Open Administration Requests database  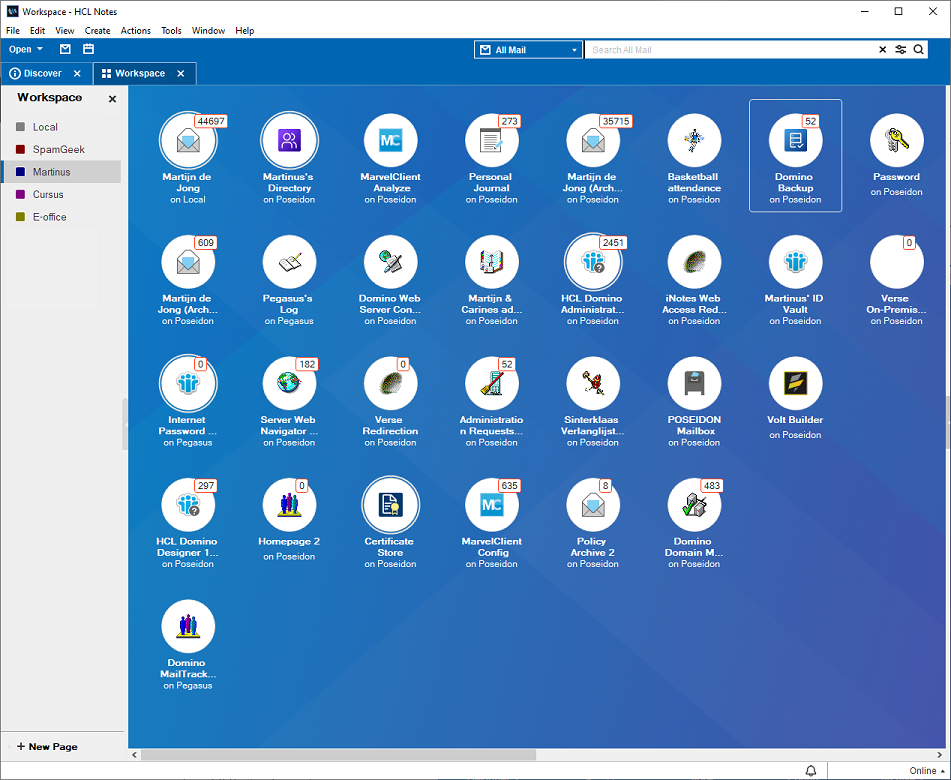coord(492,383)
